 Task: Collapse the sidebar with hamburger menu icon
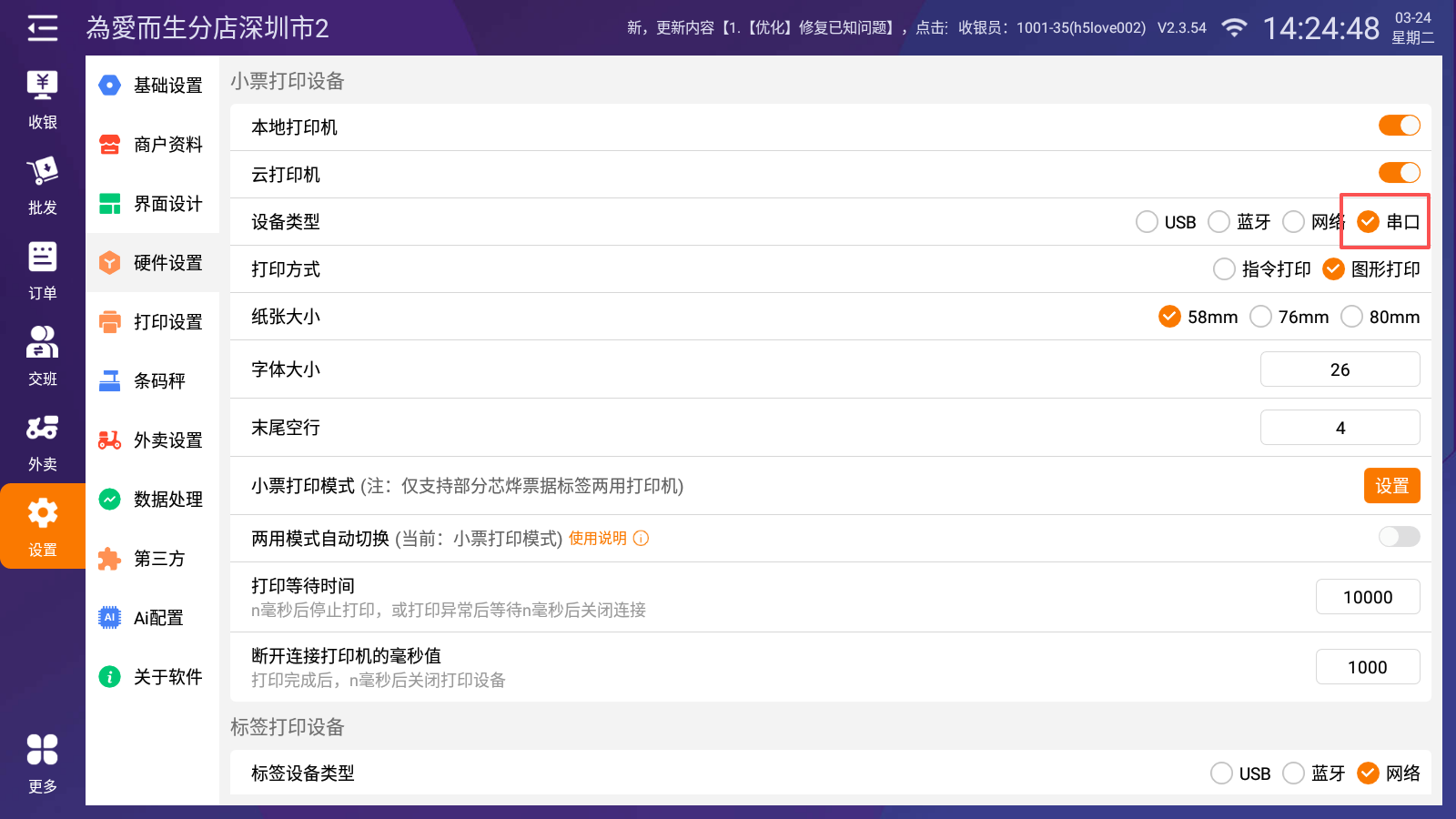coord(42,28)
